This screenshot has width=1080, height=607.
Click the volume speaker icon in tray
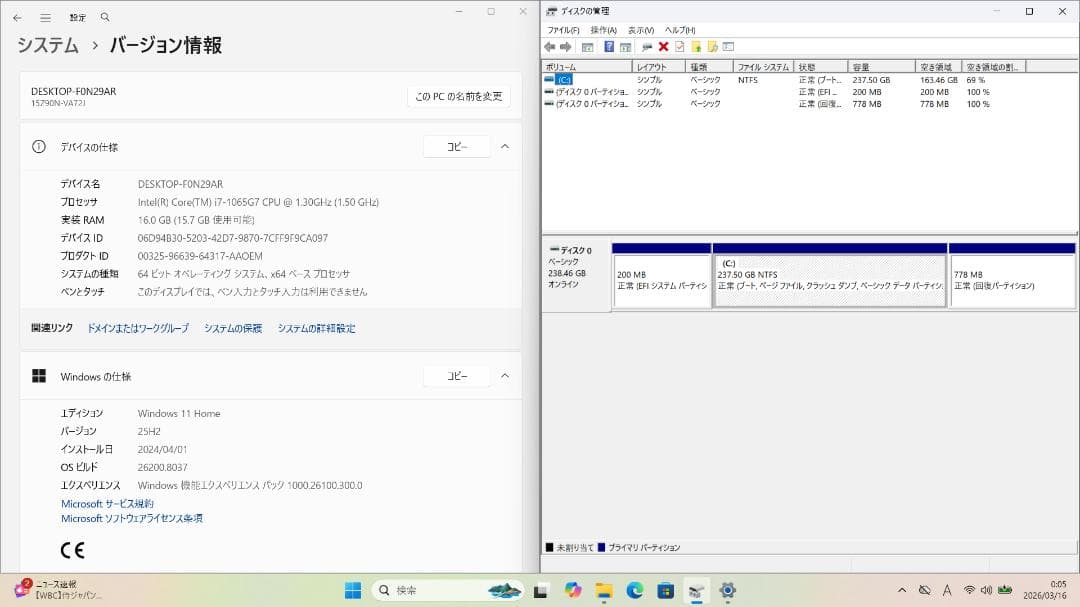(x=986, y=590)
